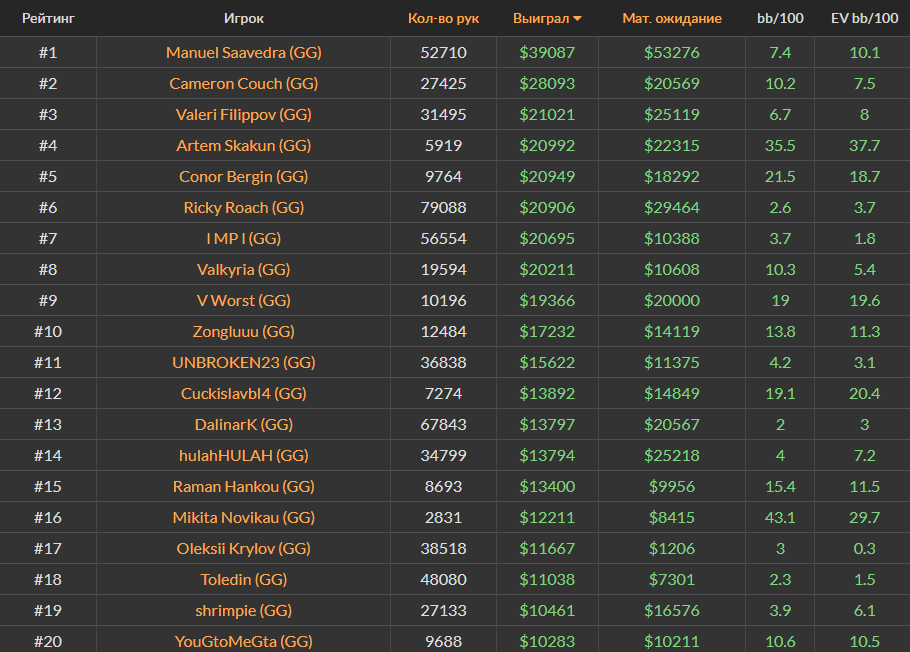
Task: Open UNBROKEN23 (GG) player stats
Action: tap(244, 362)
